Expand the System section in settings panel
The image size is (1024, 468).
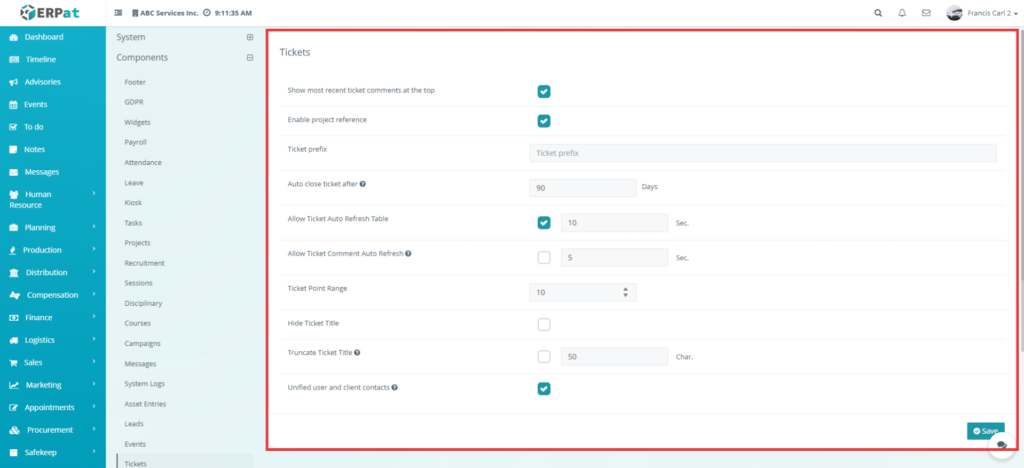pyautogui.click(x=249, y=37)
